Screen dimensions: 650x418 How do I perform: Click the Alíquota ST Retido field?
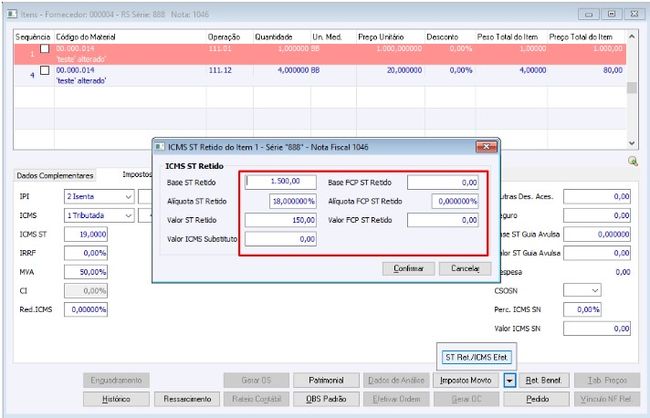293,201
